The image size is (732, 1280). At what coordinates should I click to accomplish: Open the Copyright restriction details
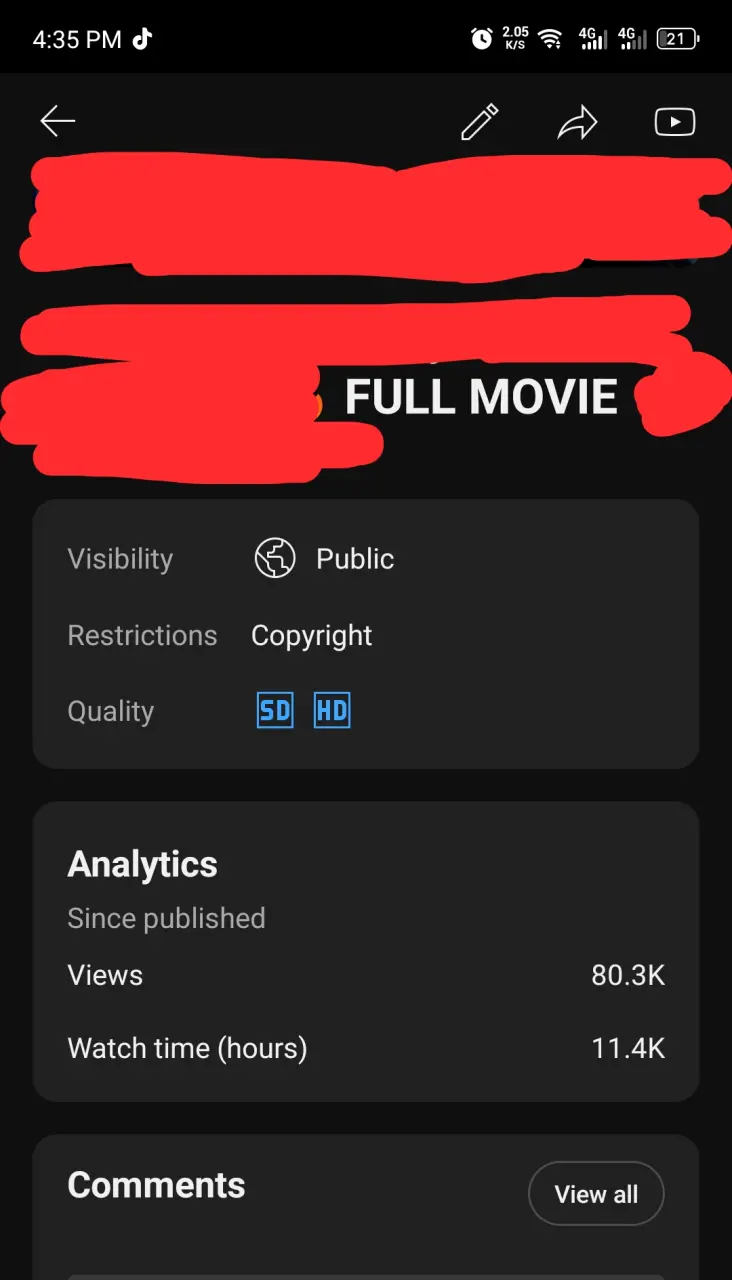(x=311, y=636)
